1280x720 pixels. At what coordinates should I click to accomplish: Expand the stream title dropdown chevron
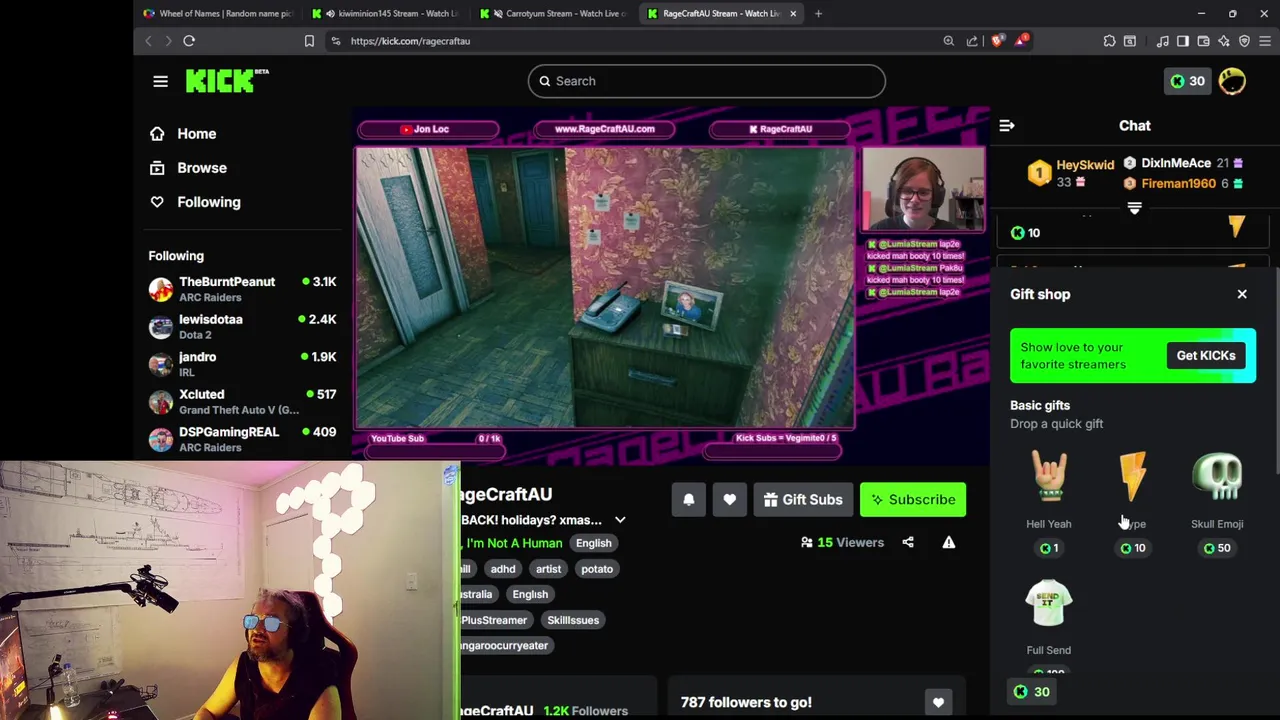(x=620, y=520)
